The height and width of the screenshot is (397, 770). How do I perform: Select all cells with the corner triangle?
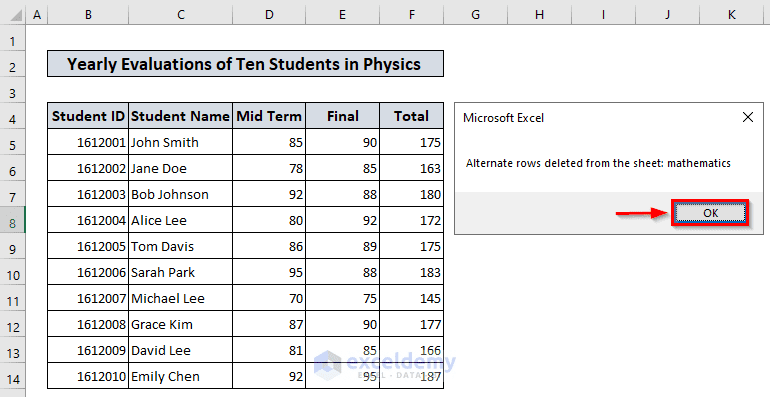[x=16, y=15]
